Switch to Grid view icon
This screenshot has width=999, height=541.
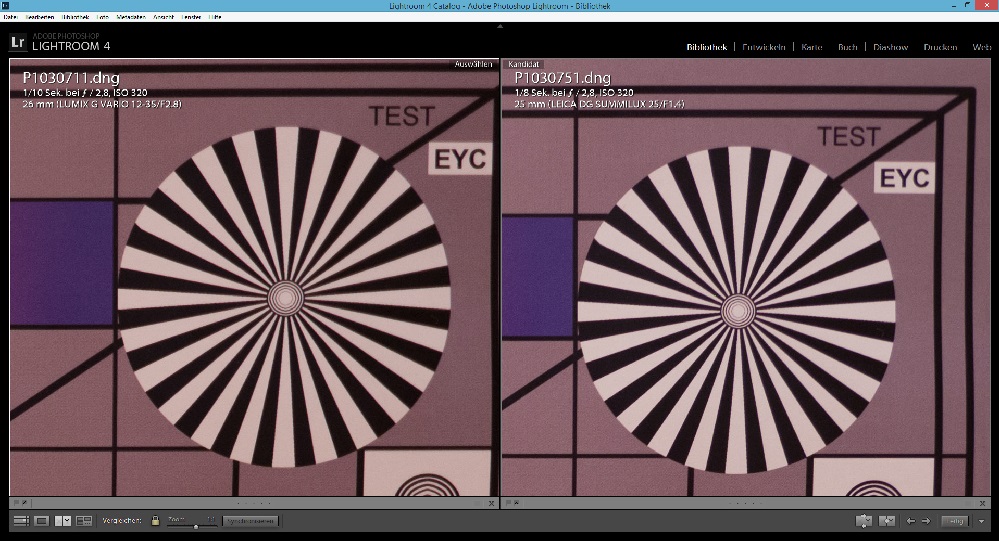tap(21, 521)
